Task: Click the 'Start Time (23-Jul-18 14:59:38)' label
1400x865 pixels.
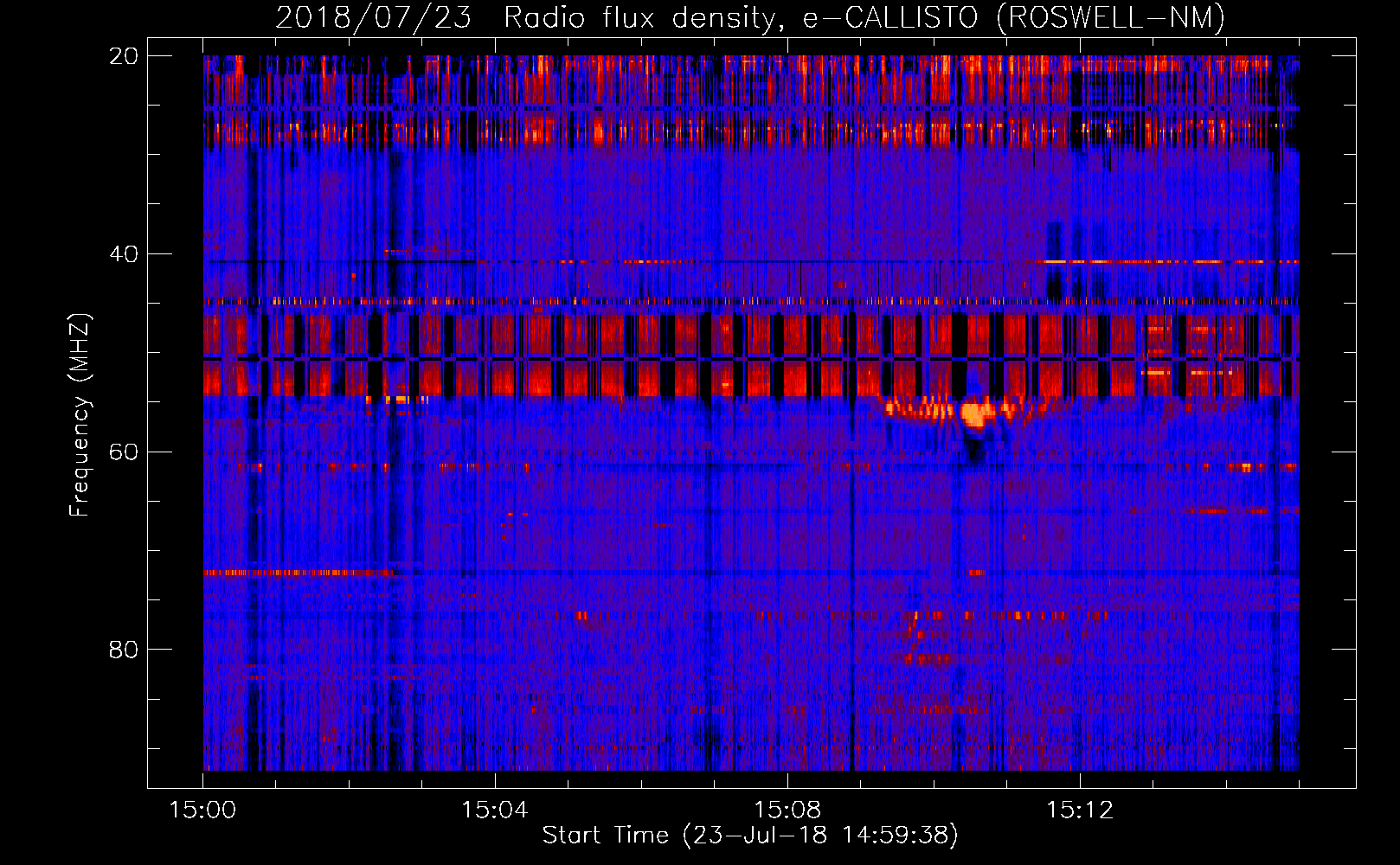Action: coord(750,836)
